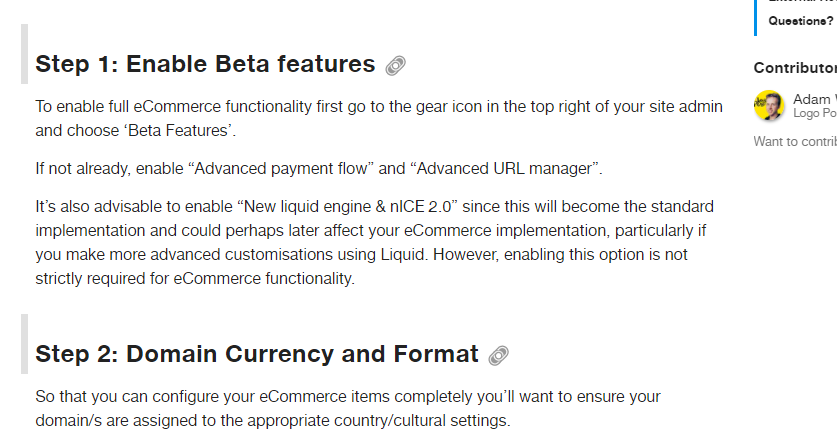Click the anchor link icon beside Step 2 heading
The width and height of the screenshot is (837, 431).
[x=499, y=356]
